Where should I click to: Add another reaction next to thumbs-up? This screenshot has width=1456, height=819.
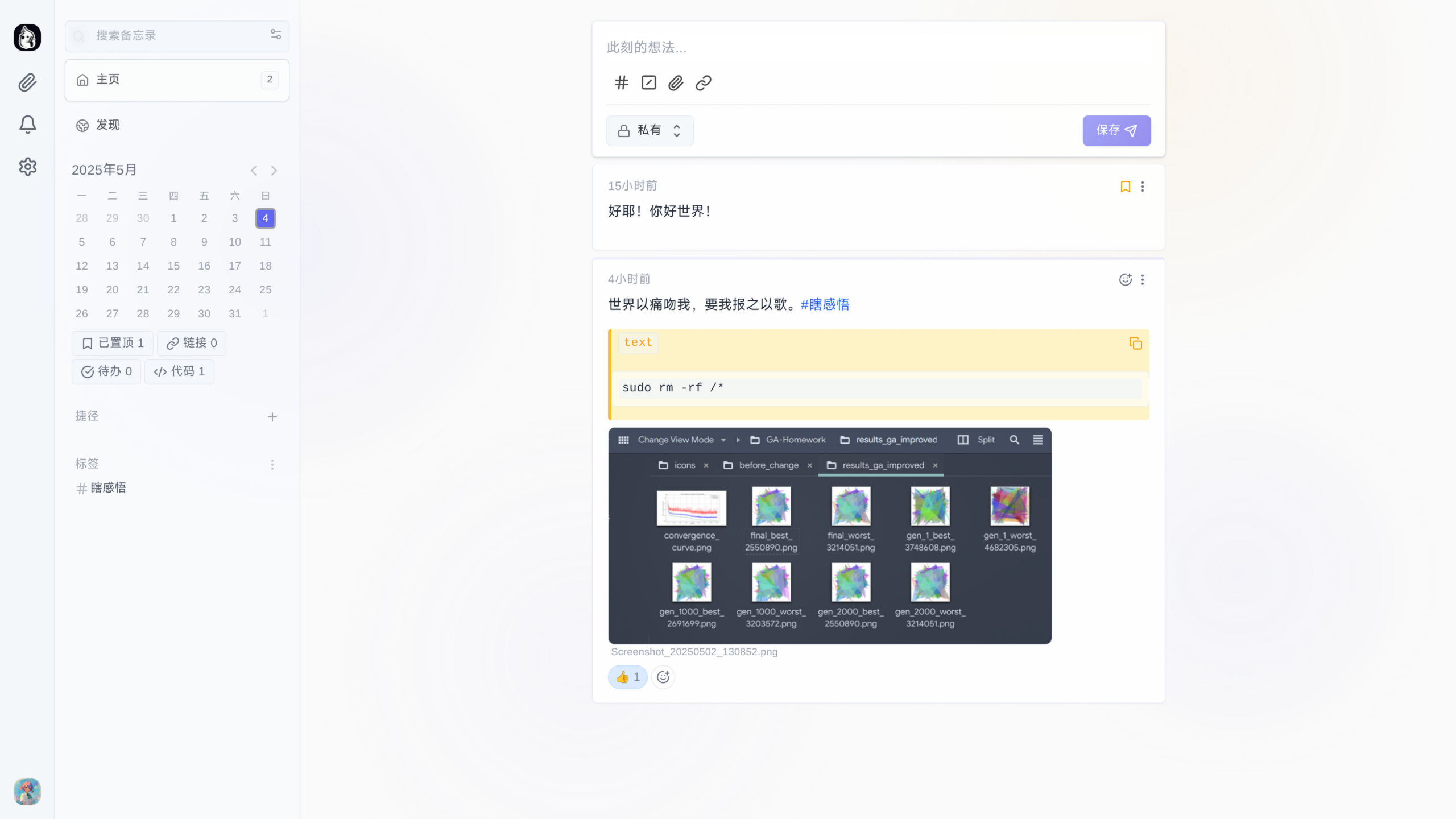coord(663,677)
